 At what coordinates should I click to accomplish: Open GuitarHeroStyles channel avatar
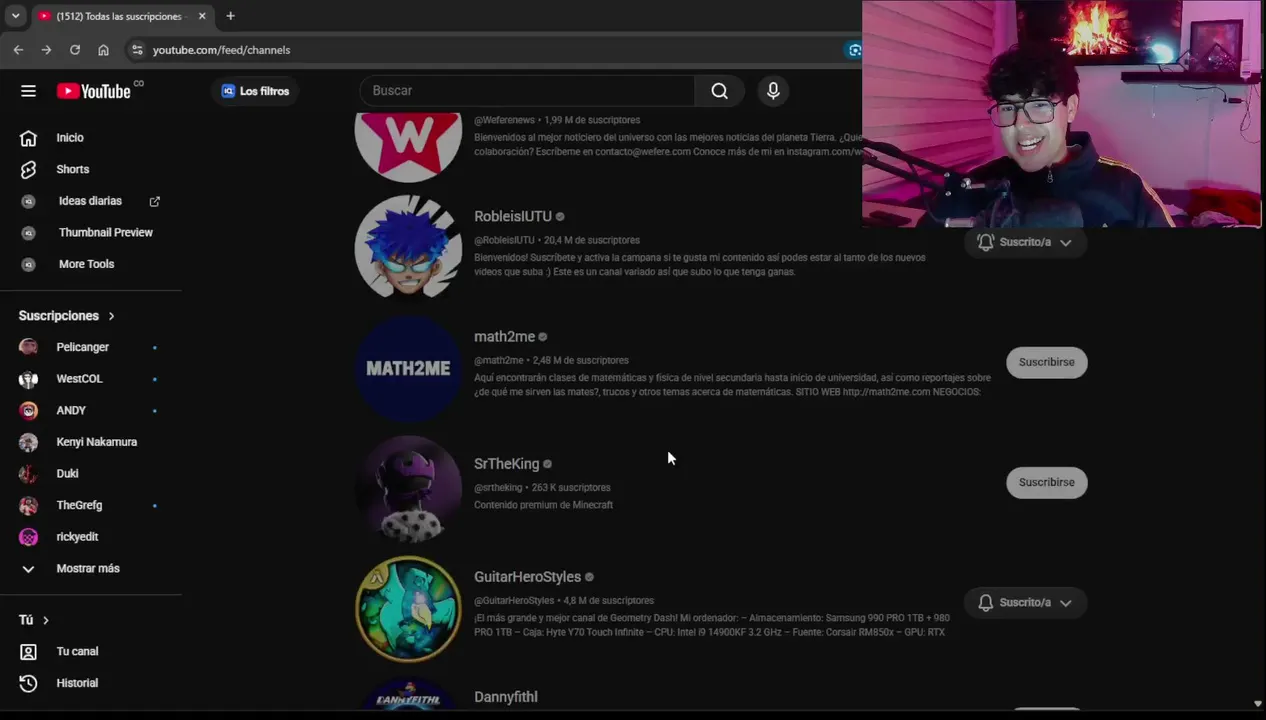[x=408, y=608]
